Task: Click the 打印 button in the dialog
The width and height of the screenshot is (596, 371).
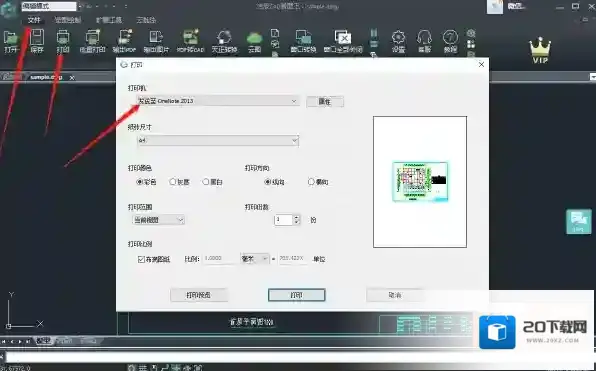Action: pos(296,295)
